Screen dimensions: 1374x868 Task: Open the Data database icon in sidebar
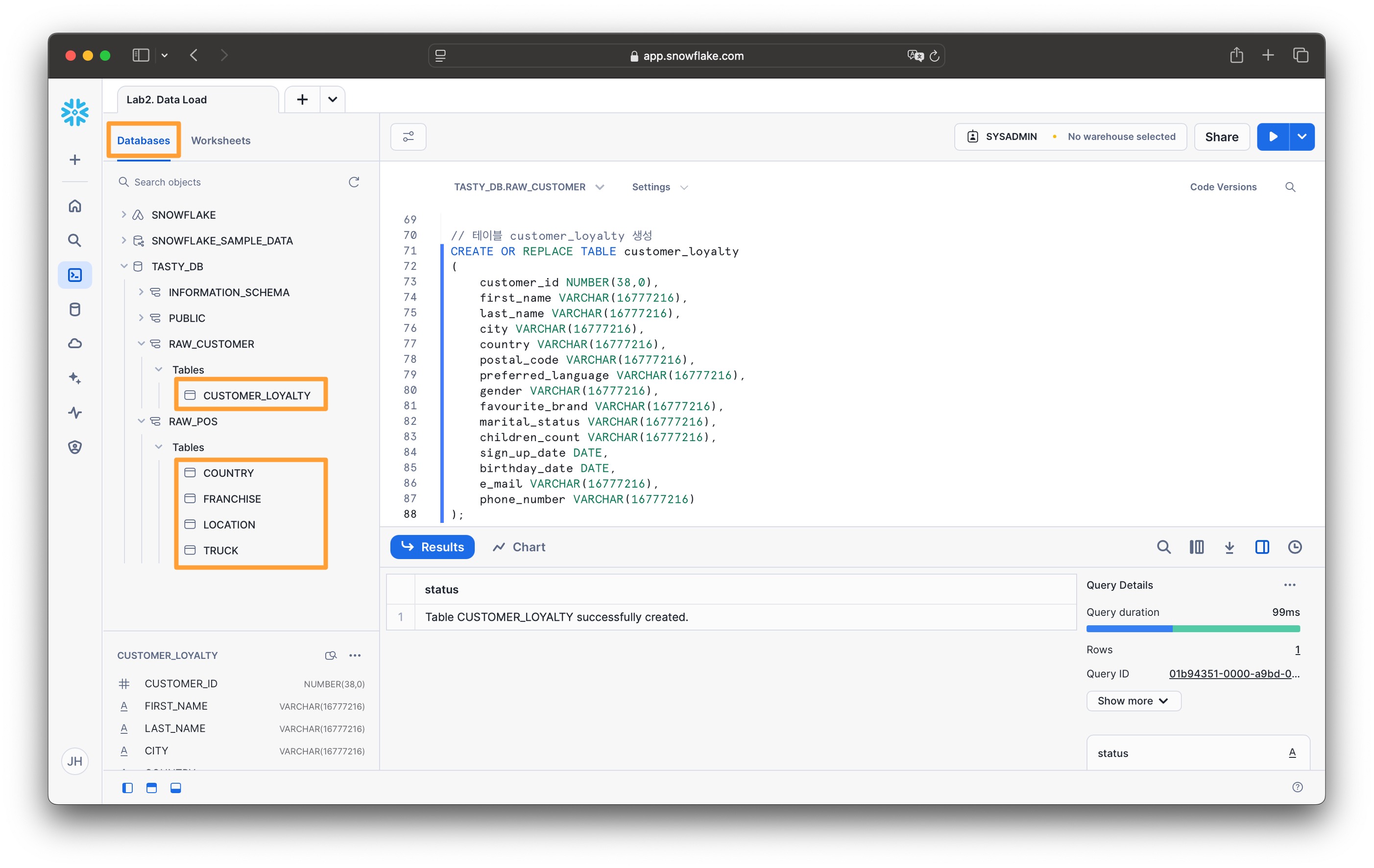coord(75,310)
